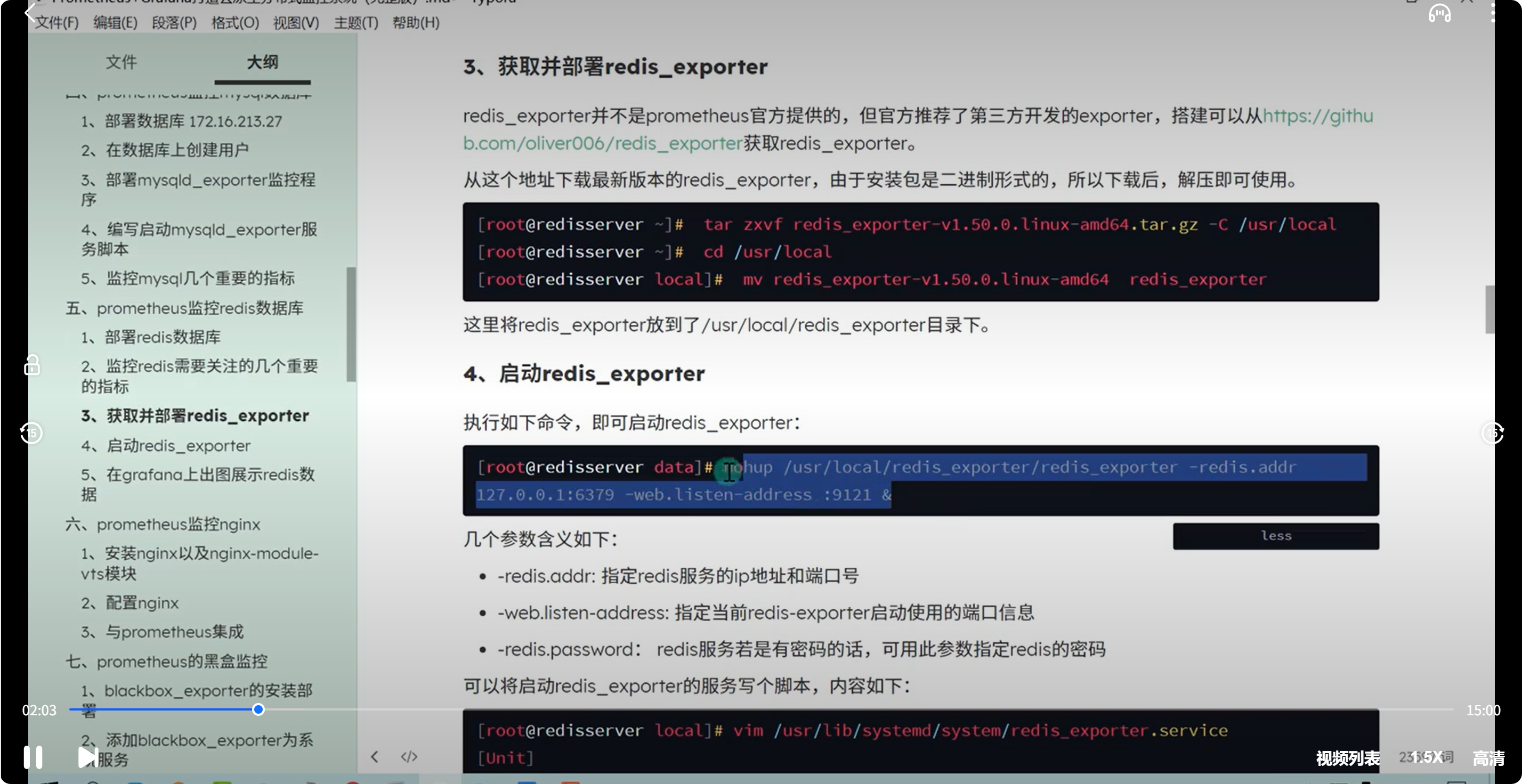The width and height of the screenshot is (1522, 784).
Task: Open the 视频列表 video list
Action: point(1347,758)
